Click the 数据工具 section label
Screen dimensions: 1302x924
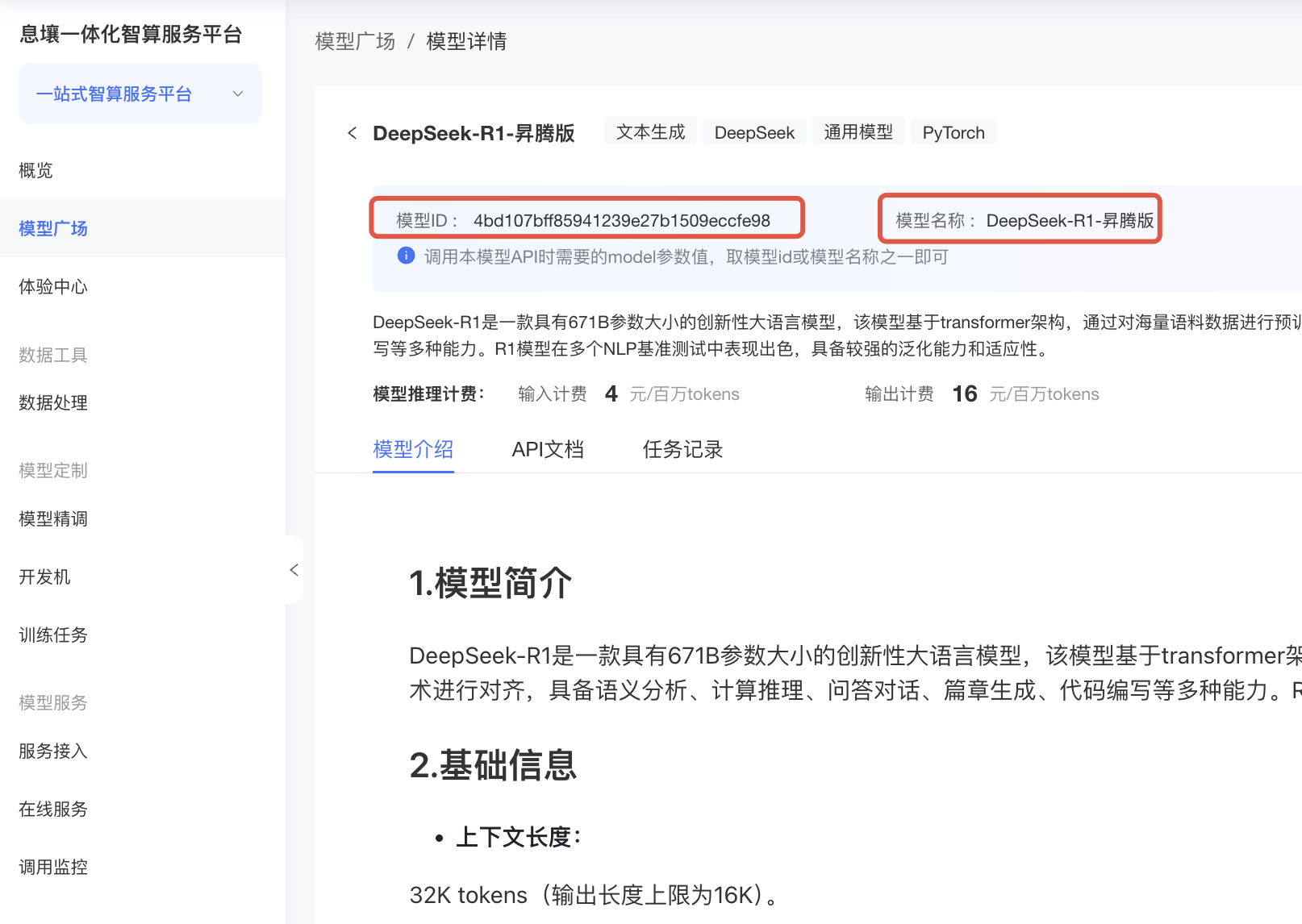(x=53, y=355)
